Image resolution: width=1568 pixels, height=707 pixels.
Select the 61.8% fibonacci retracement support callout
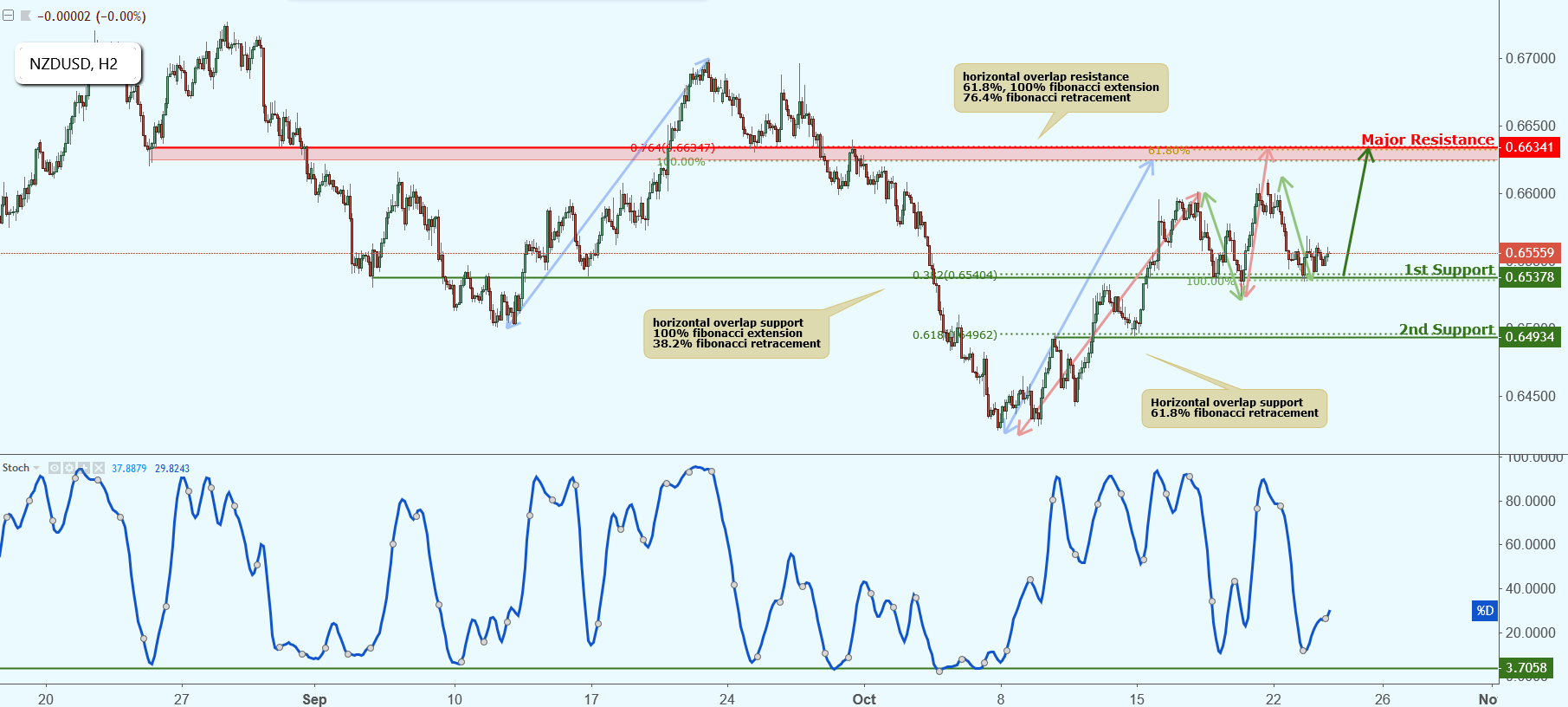pyautogui.click(x=1235, y=408)
